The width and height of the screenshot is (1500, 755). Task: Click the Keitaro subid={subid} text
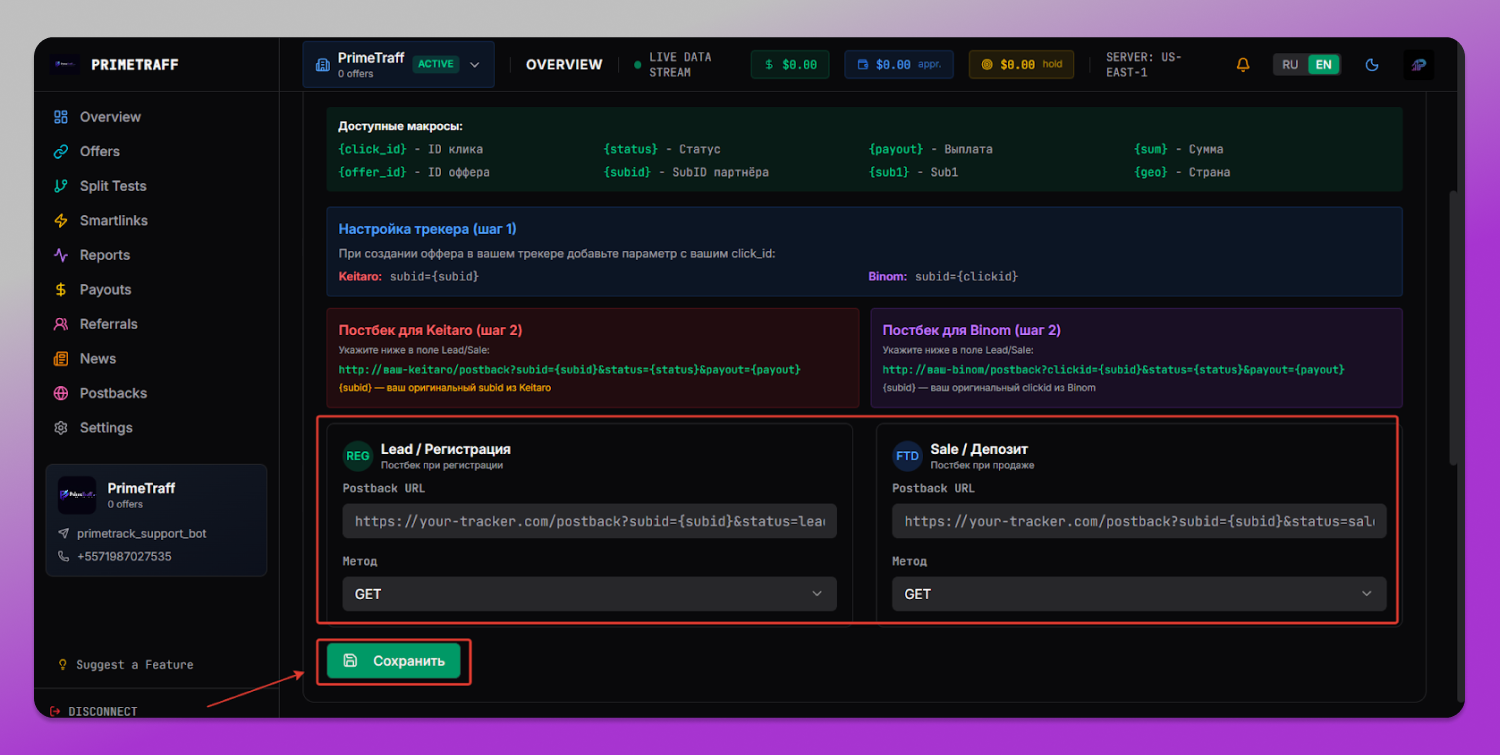tap(434, 276)
